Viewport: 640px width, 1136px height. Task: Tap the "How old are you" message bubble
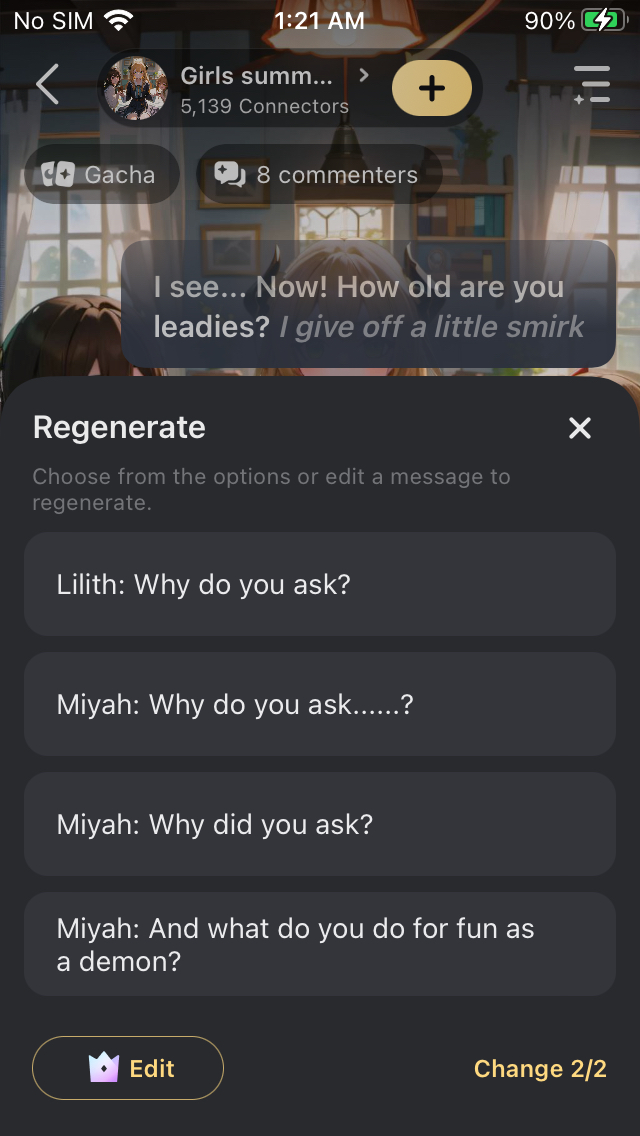[x=368, y=306]
